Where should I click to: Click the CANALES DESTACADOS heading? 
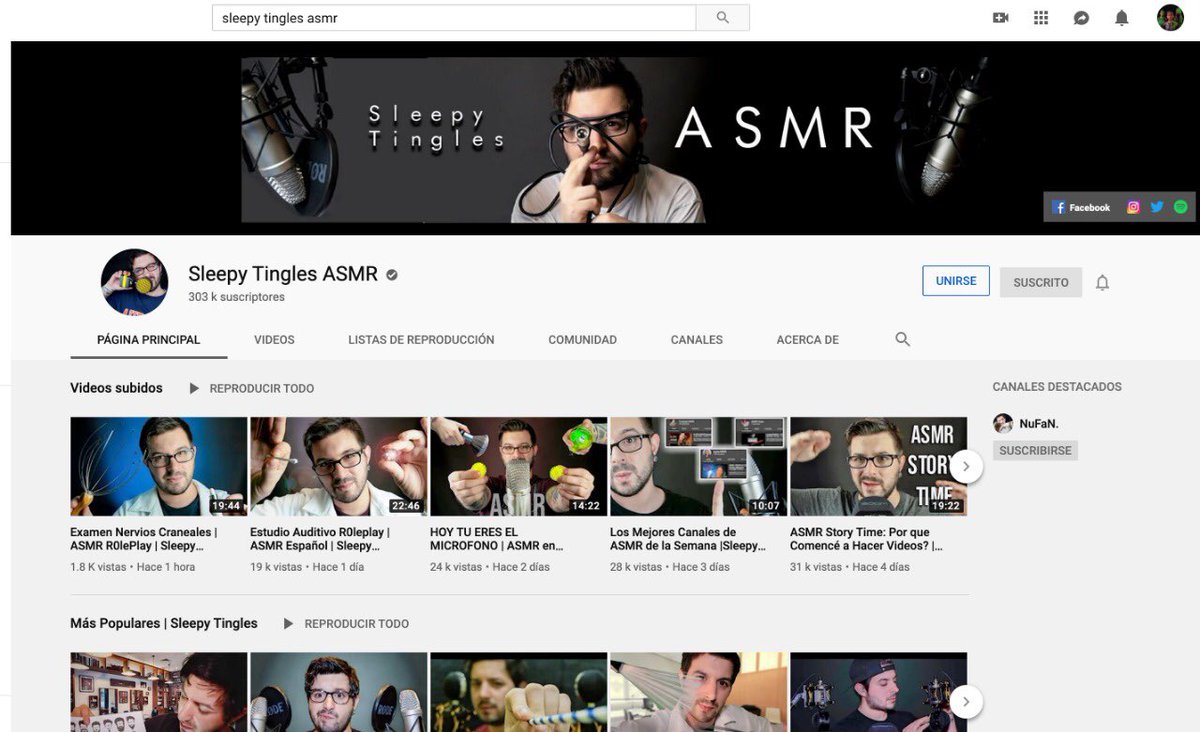(1057, 387)
